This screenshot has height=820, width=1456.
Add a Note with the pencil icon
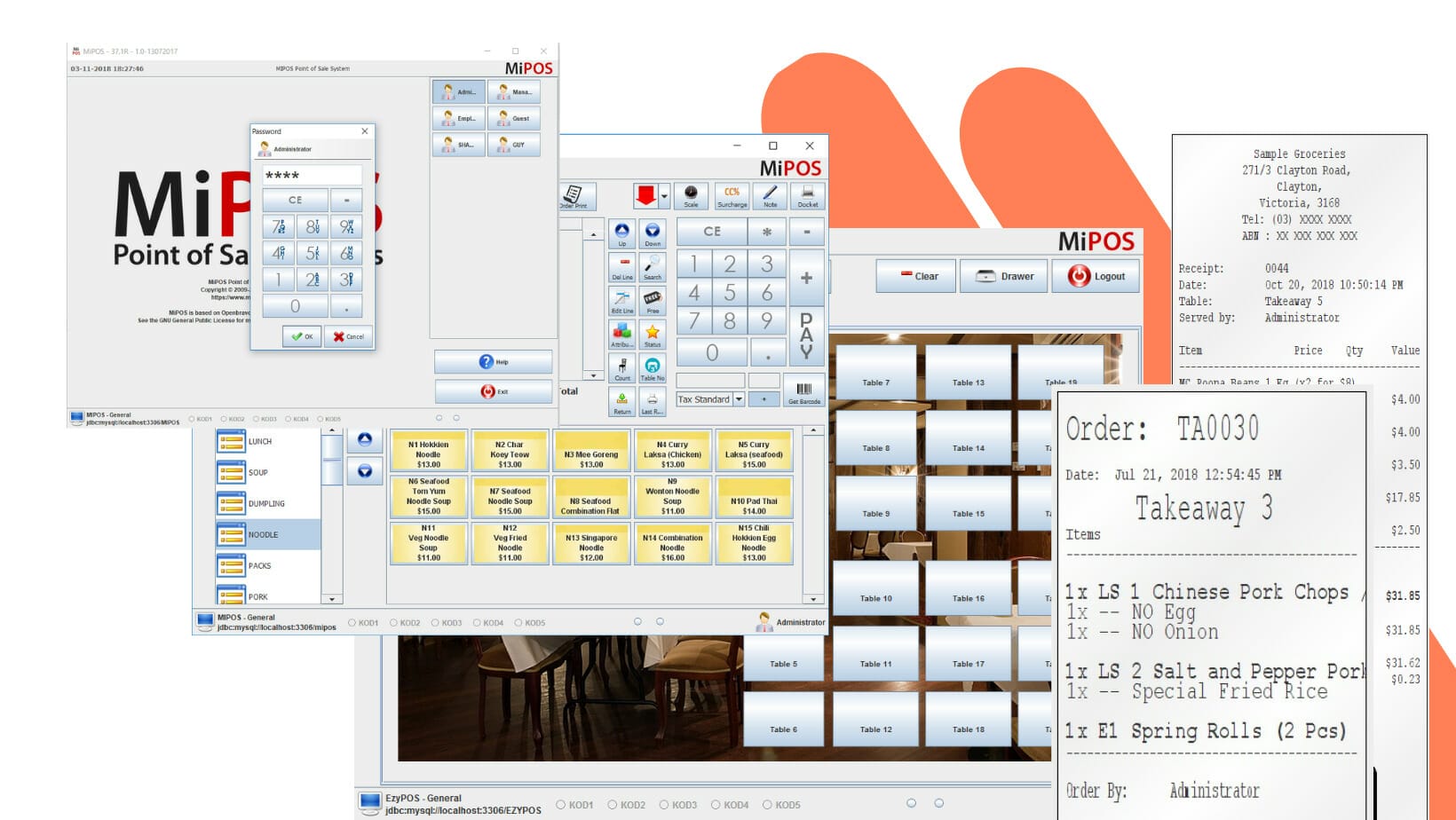[x=770, y=196]
